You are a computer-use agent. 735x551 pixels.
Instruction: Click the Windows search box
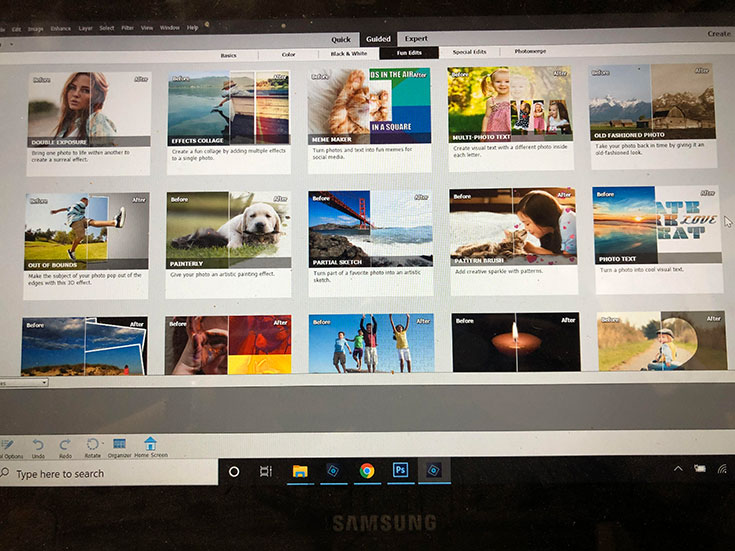(x=109, y=473)
